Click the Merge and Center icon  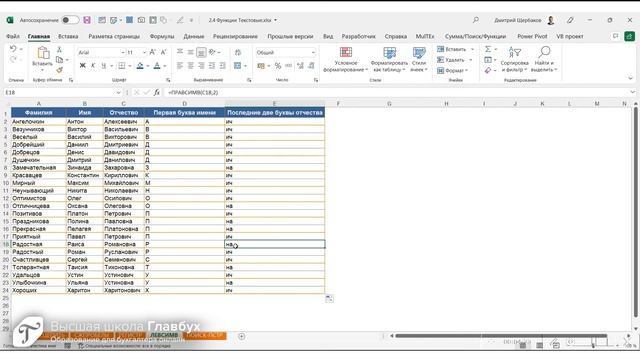pos(238,66)
